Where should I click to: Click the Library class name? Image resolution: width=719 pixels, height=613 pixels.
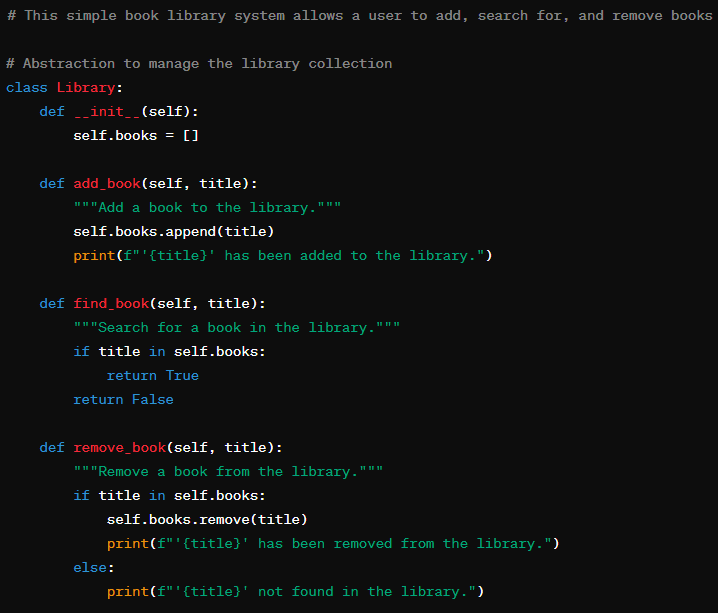coord(85,88)
